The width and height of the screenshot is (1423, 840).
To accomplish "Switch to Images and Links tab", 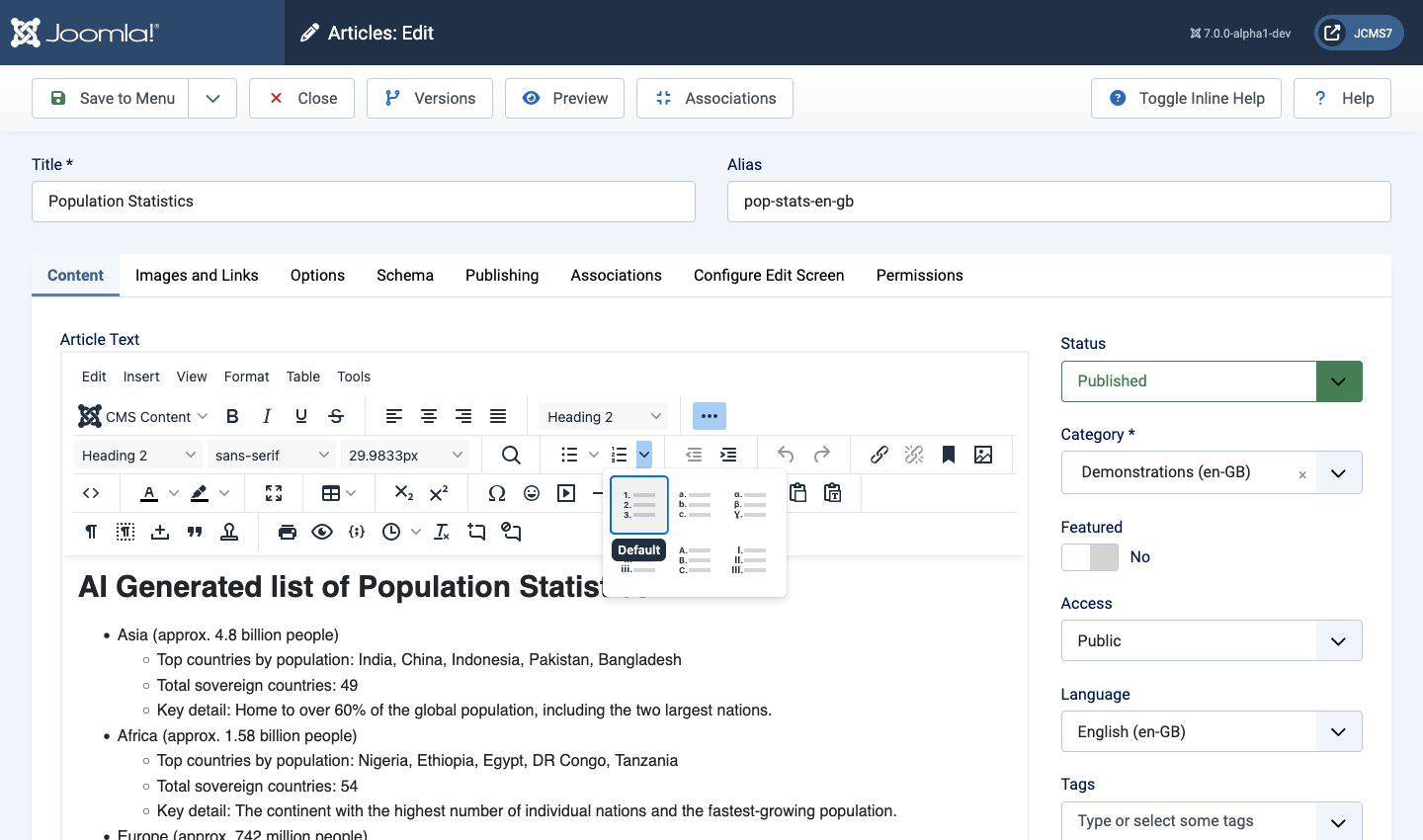I will pos(197,275).
